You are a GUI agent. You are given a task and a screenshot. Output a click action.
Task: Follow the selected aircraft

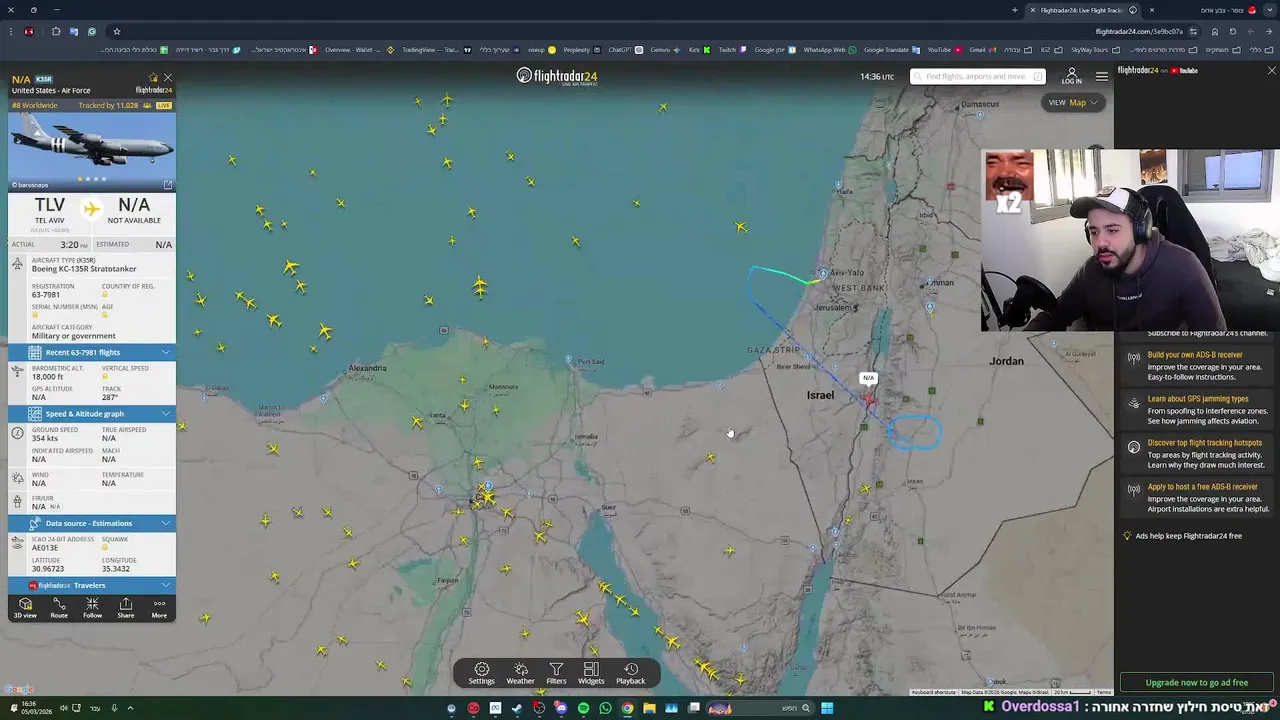[92, 608]
